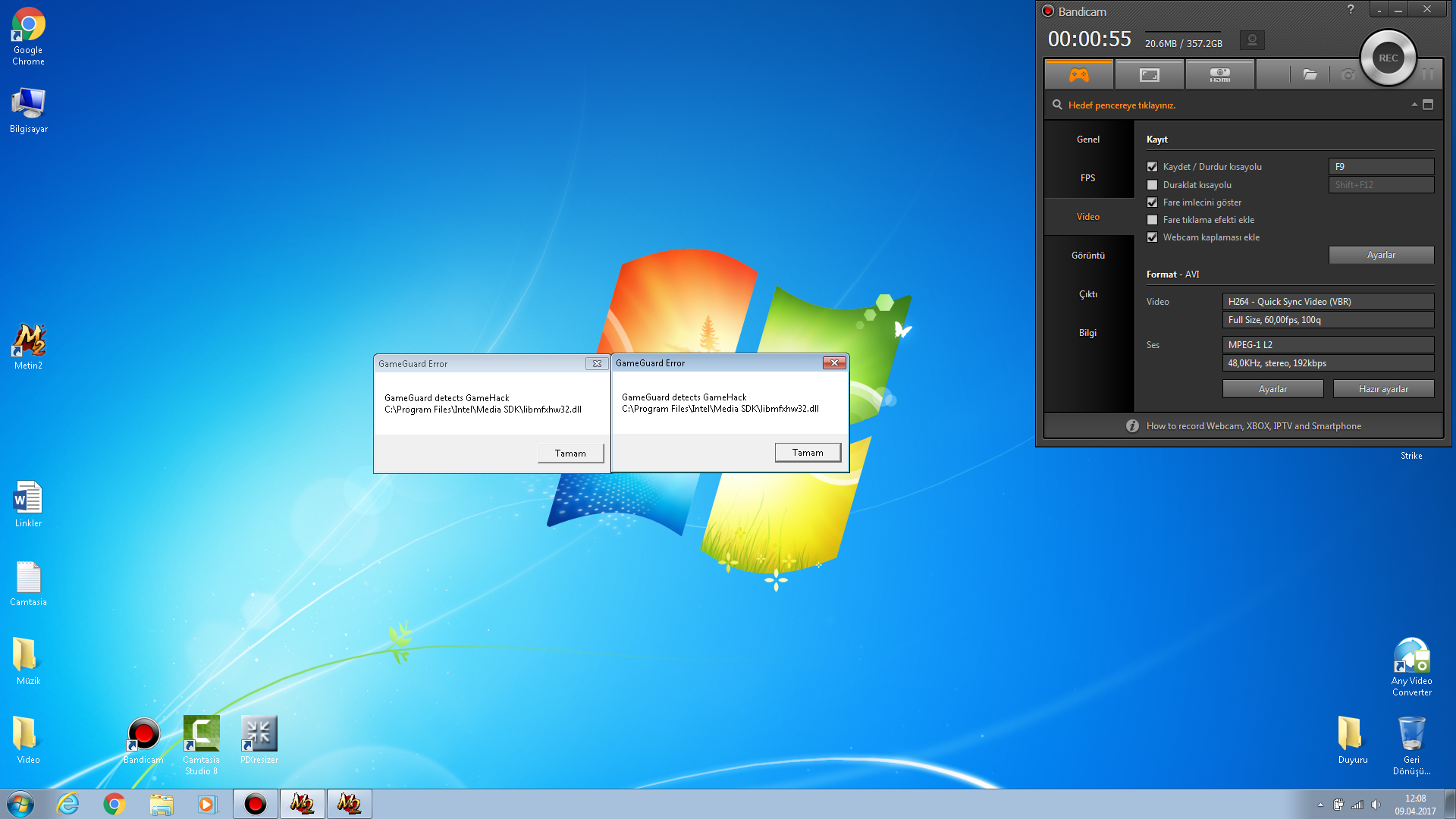Toggle Fare imlecini göster checkbox
Viewport: 1456px width, 819px height.
pos(1153,202)
